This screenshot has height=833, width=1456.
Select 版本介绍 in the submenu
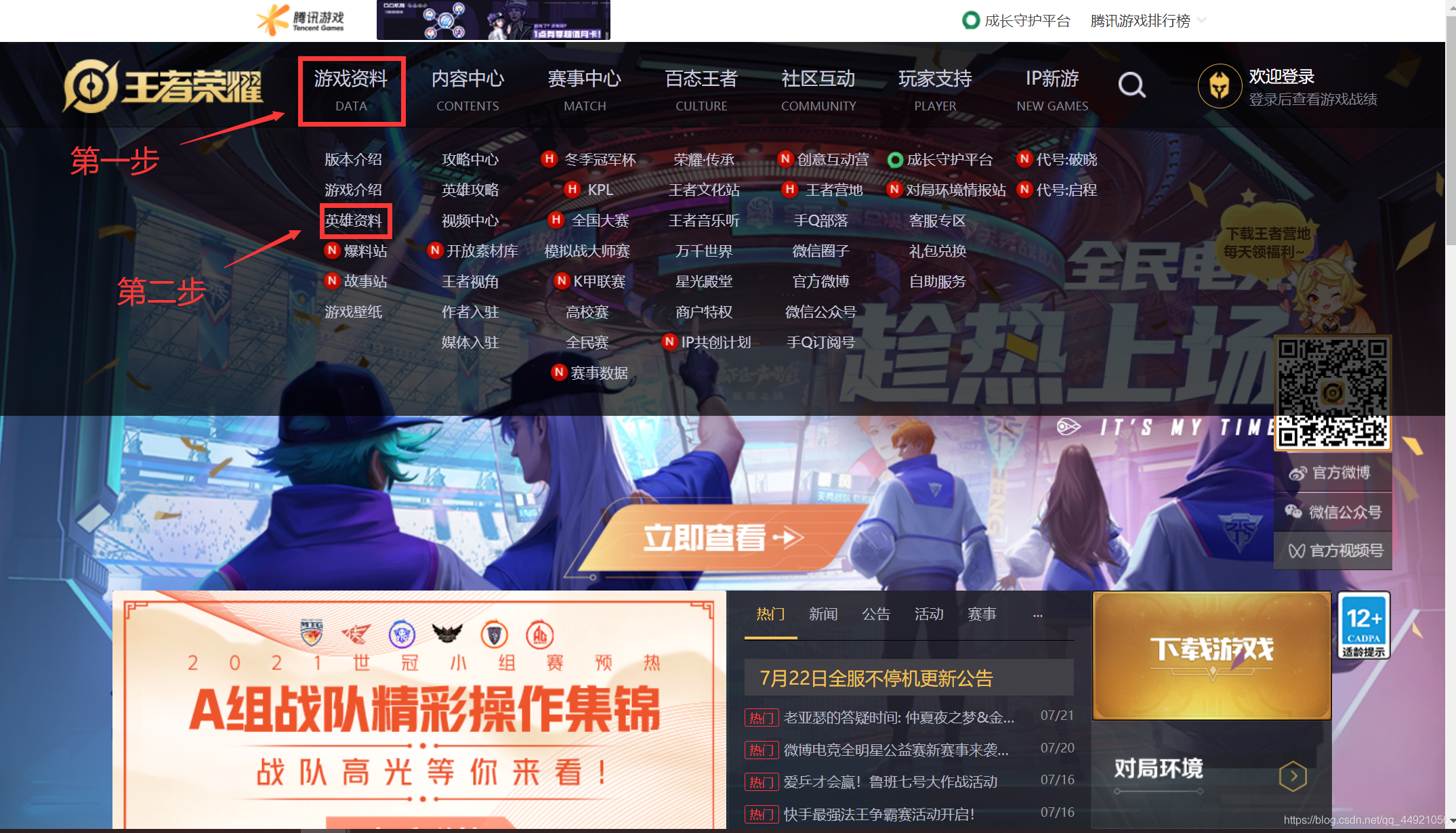(x=353, y=159)
